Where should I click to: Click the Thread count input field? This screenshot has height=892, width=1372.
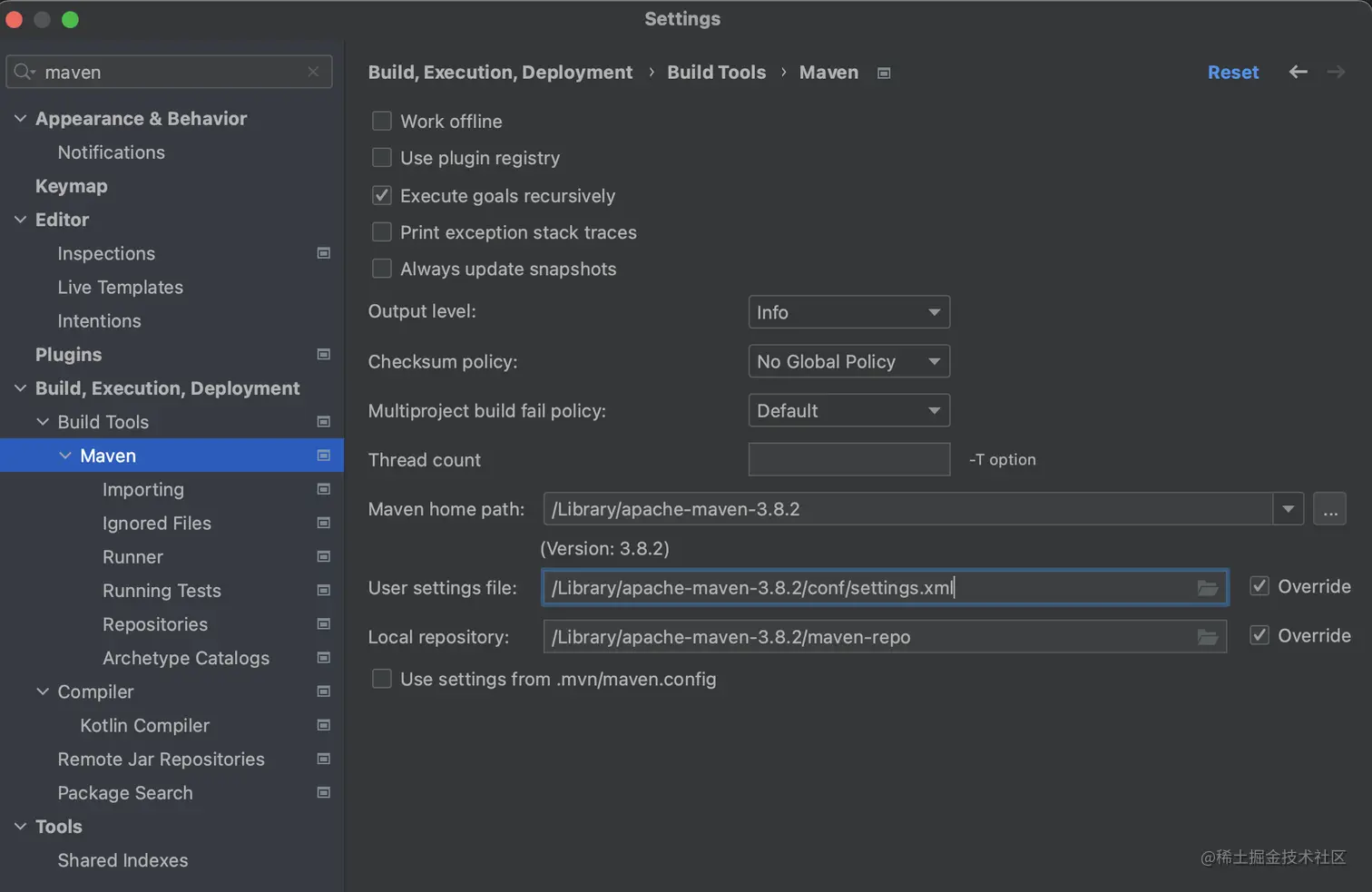848,460
